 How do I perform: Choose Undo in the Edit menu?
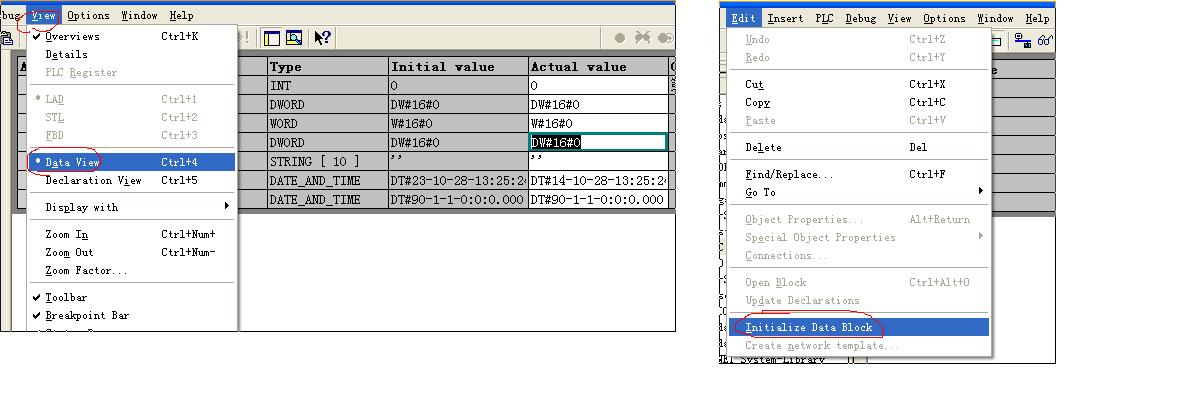click(859, 39)
